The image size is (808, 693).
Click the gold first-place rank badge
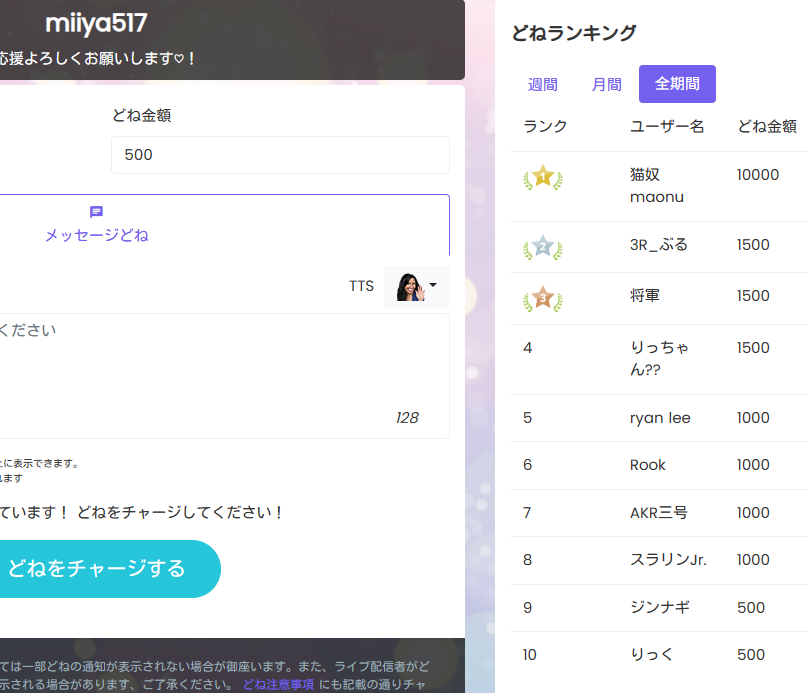542,178
